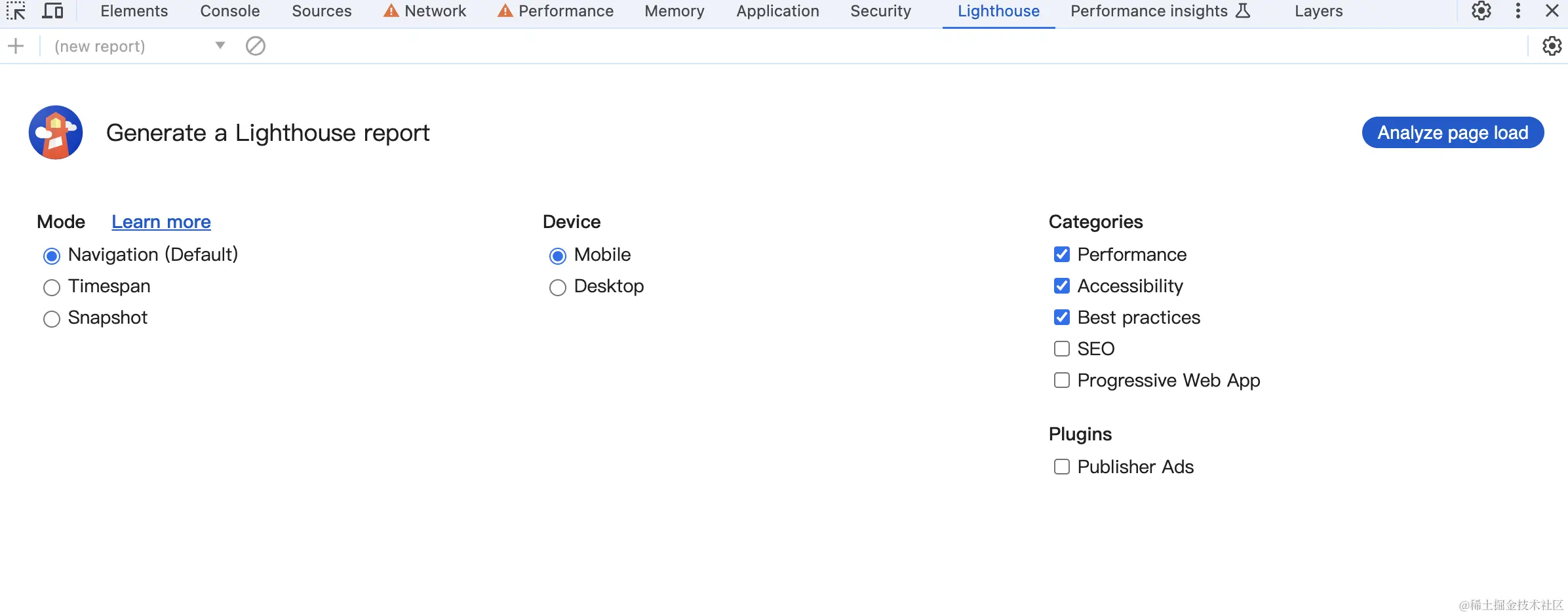Viewport: 1568px width, 616px height.
Task: Enable the Progressive Web App checkbox
Action: [1062, 380]
